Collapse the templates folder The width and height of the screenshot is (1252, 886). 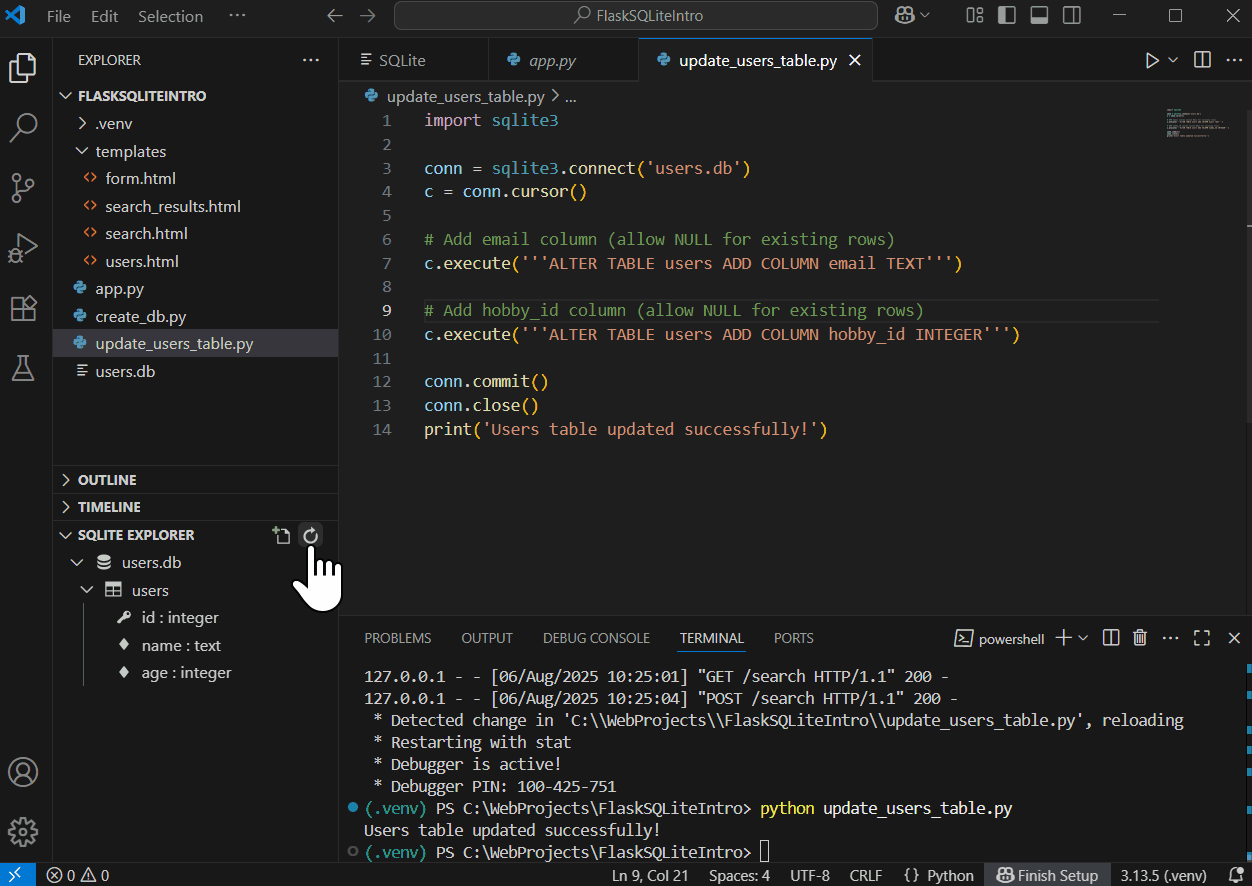(x=130, y=152)
